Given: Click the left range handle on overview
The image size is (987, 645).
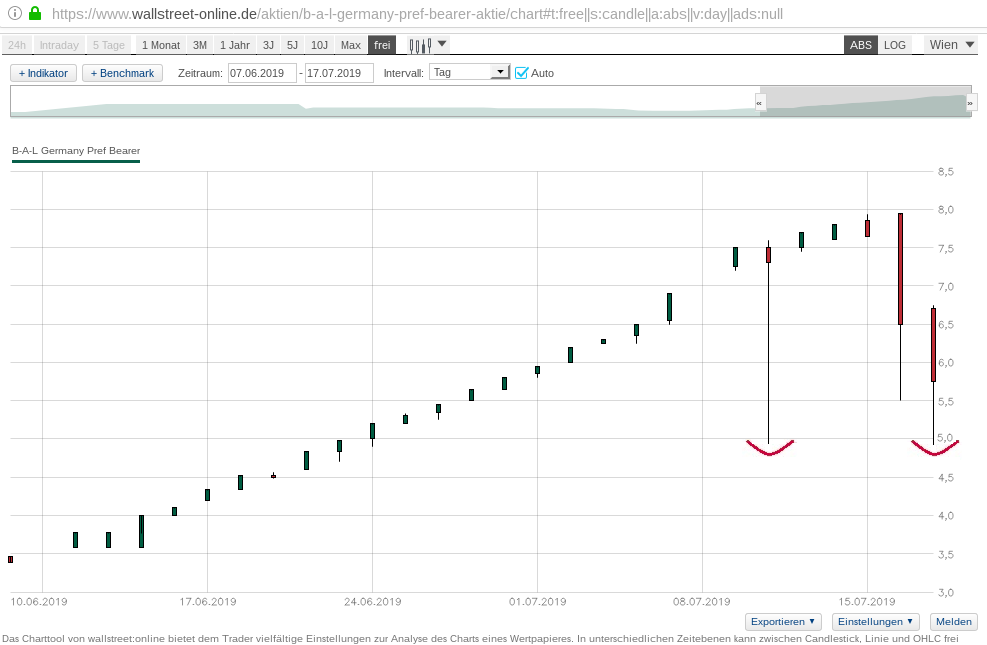Looking at the screenshot, I should (x=760, y=102).
